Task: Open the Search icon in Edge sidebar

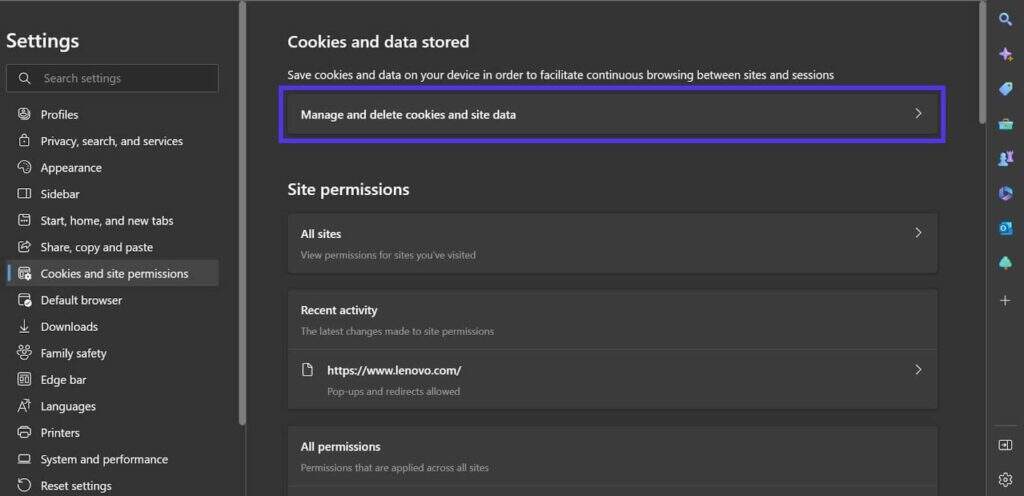Action: click(1006, 19)
